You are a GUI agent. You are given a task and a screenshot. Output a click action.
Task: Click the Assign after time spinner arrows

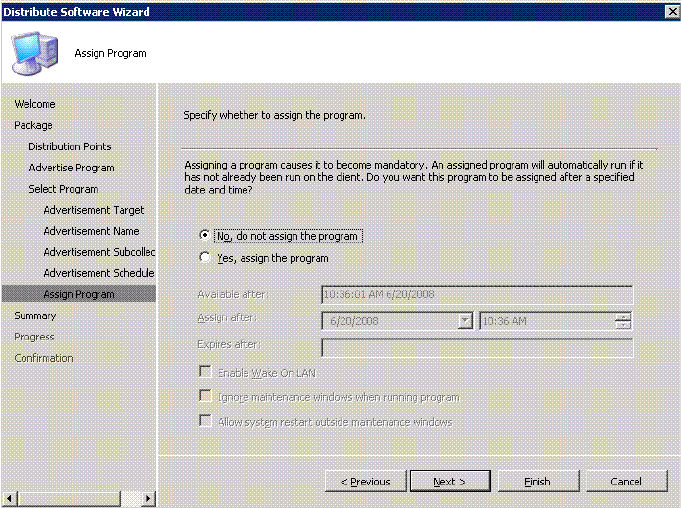623,321
